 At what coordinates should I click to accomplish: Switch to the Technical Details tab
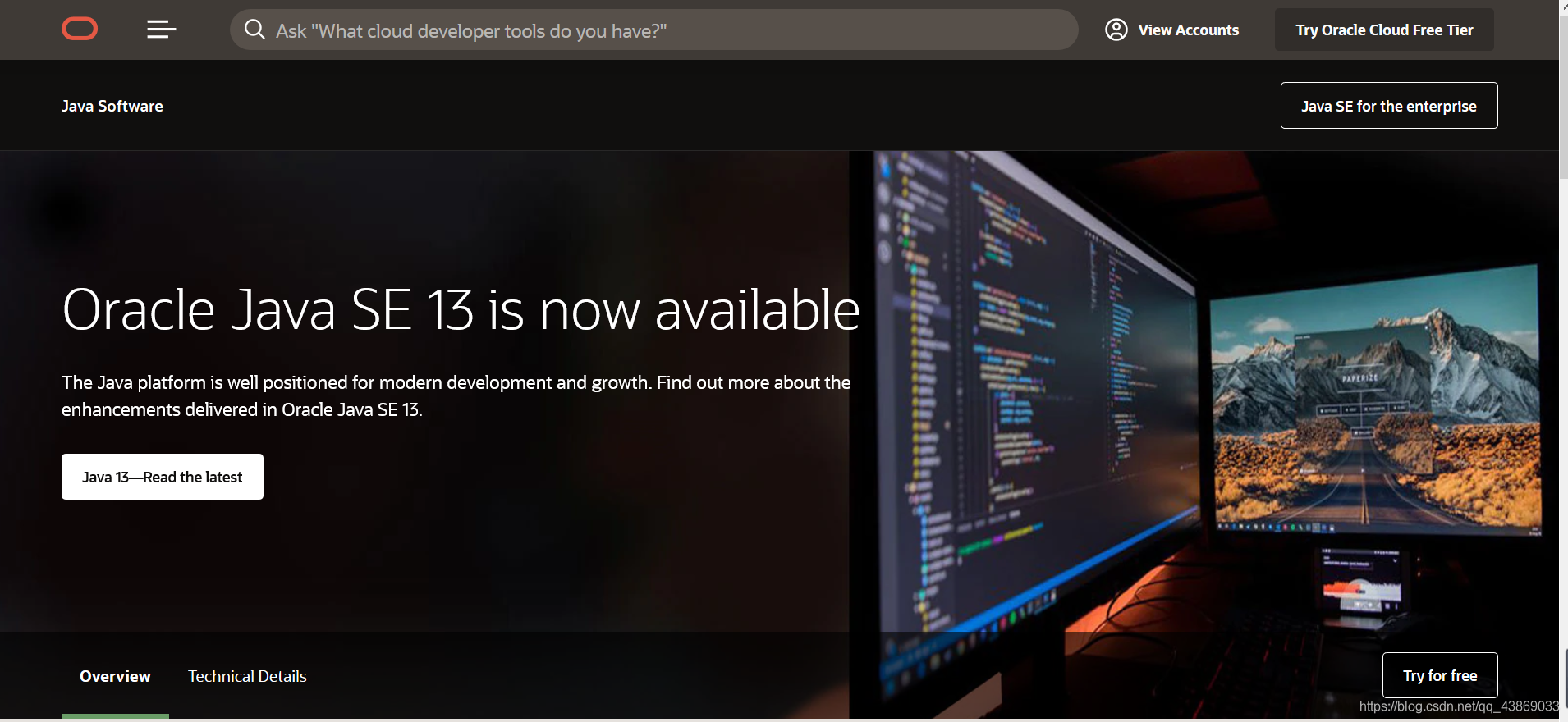(247, 676)
